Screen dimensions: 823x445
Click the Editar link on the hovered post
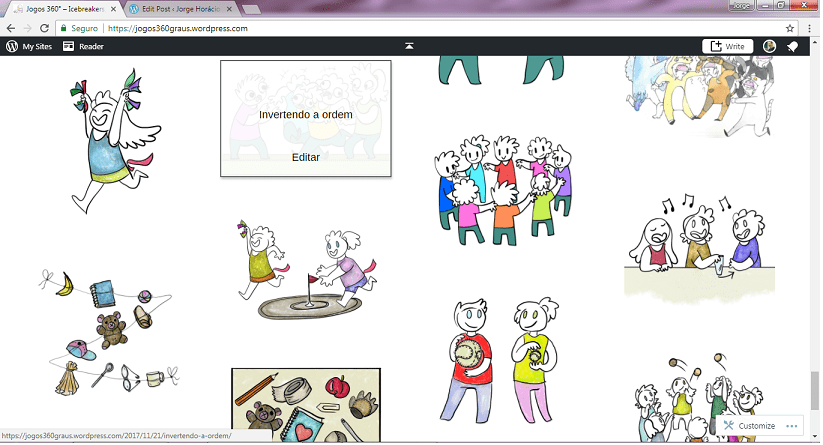[305, 157]
